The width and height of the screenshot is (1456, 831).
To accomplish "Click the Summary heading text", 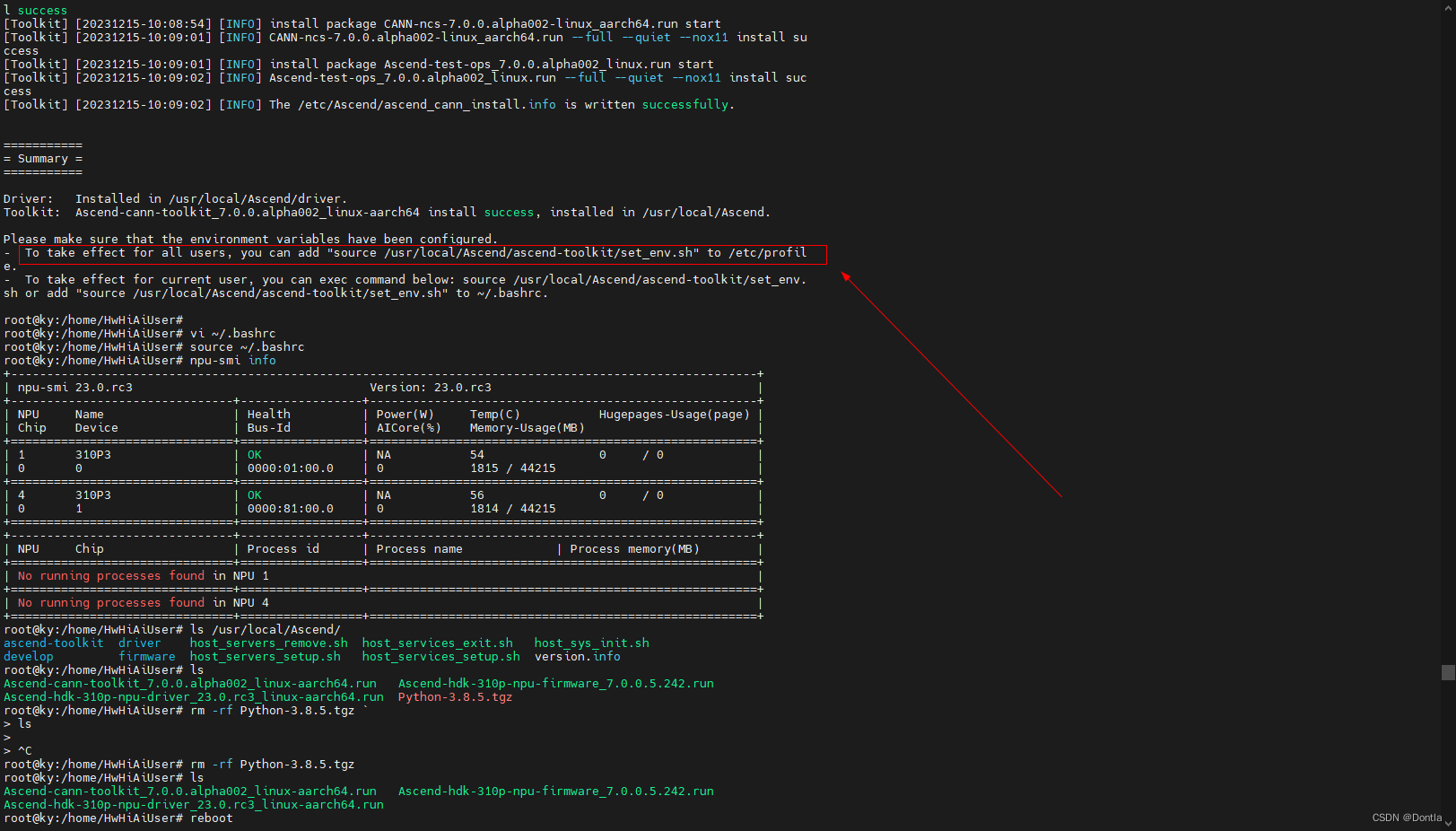I will pos(42,159).
